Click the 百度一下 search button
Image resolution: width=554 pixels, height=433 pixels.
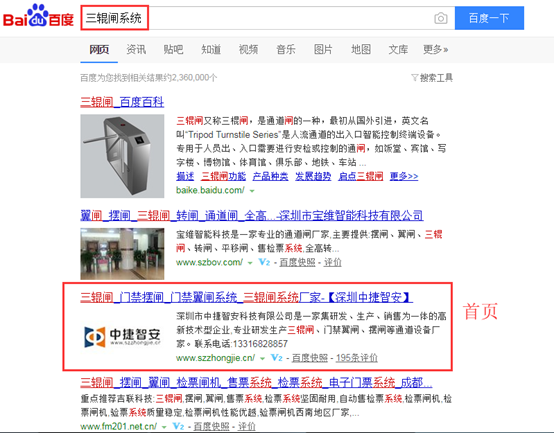(489, 18)
